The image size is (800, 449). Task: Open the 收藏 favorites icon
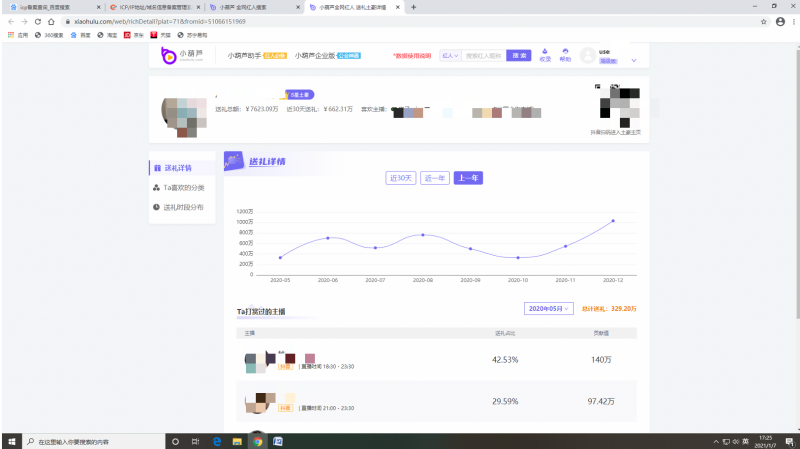pos(545,55)
